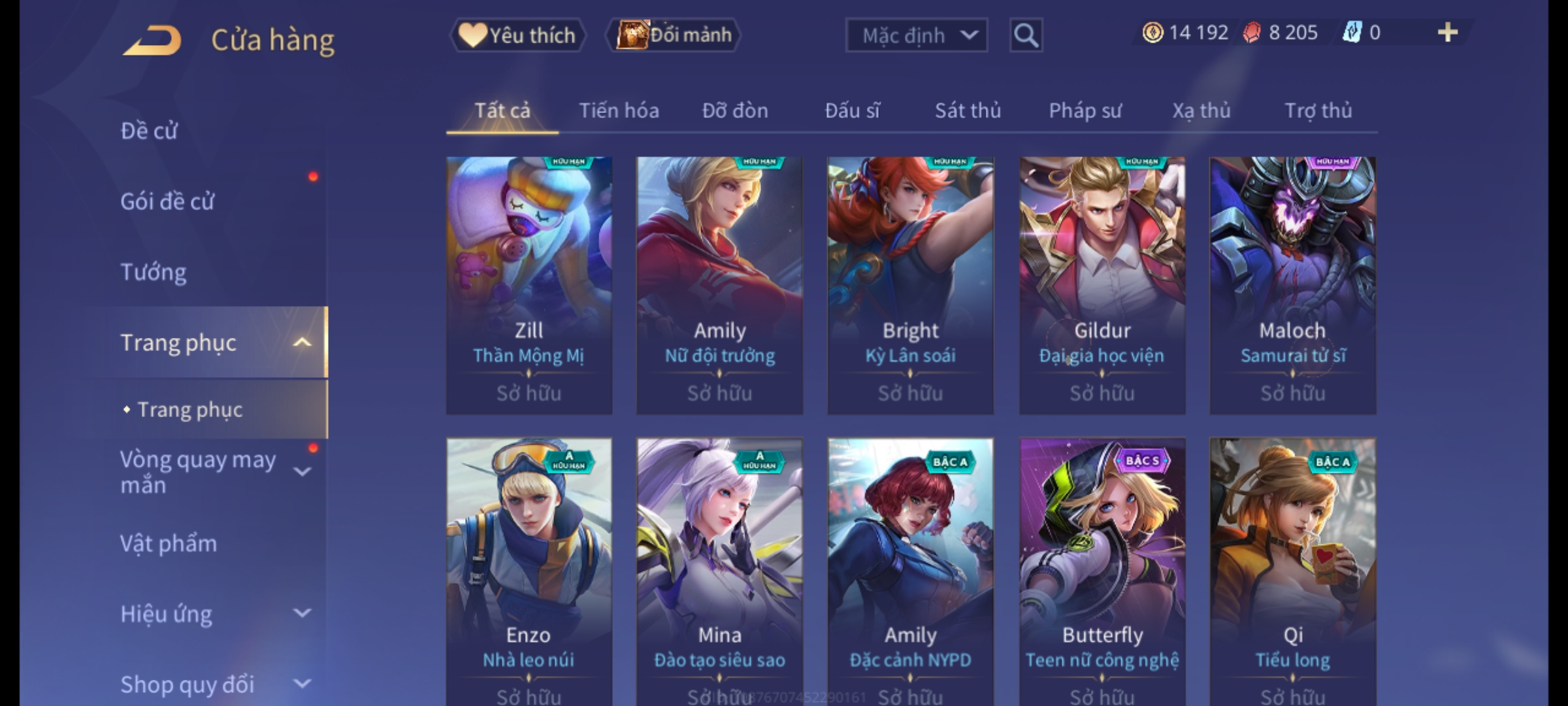This screenshot has width=1568, height=706.
Task: Open Đổi mảnh fragment exchange
Action: (x=674, y=35)
